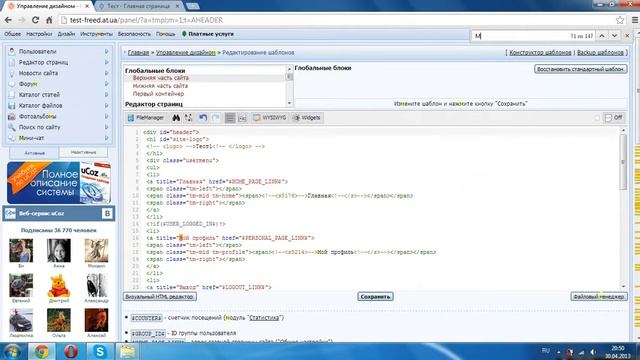Click the Сохранить button
The width and height of the screenshot is (640, 360).
point(375,297)
